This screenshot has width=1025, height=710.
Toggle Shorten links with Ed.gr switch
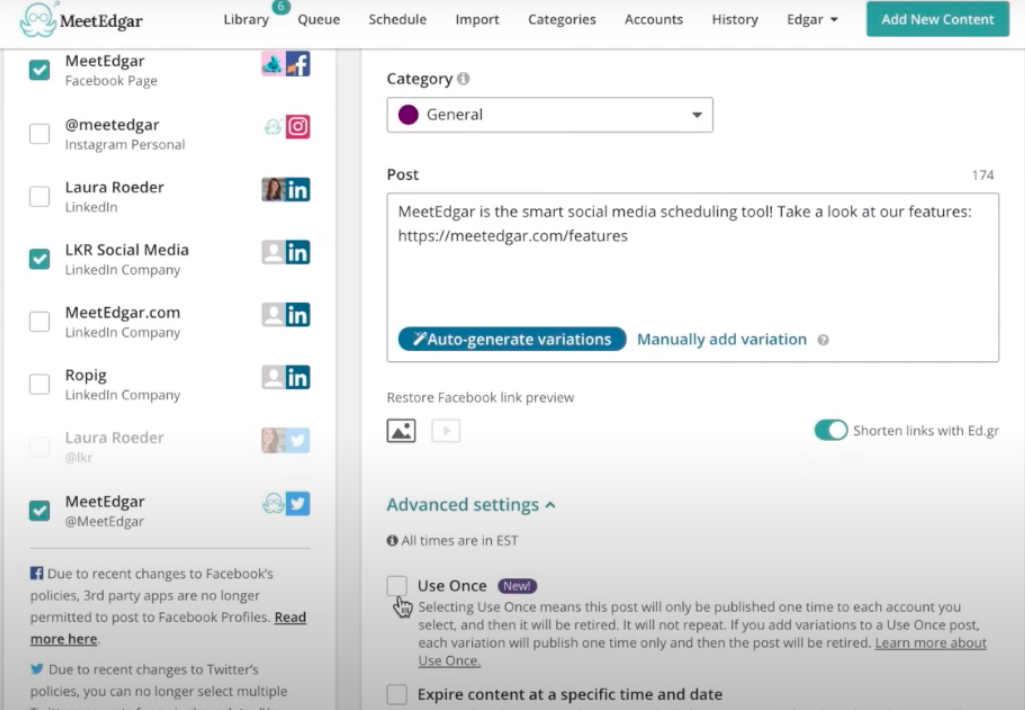pos(831,430)
